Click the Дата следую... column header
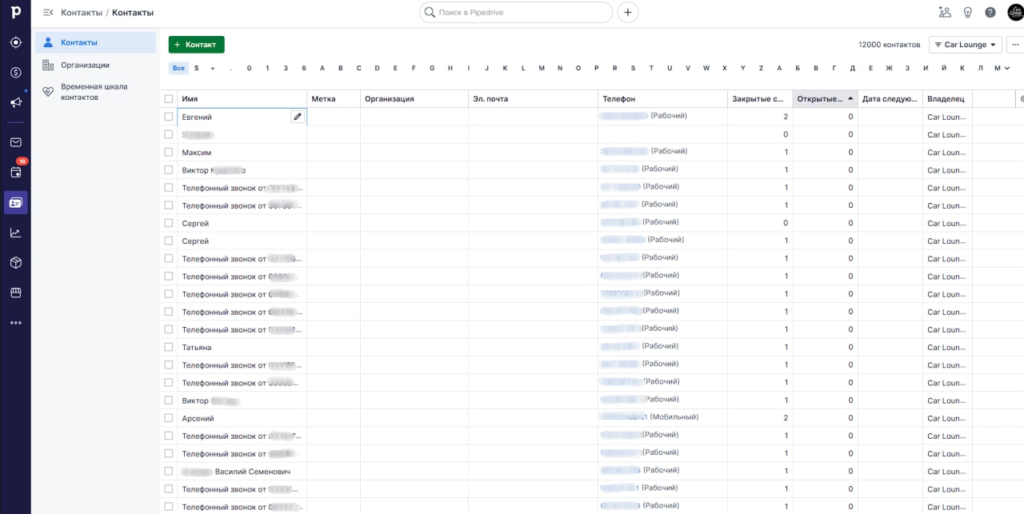Viewport: 1024px width, 514px height. tap(889, 99)
